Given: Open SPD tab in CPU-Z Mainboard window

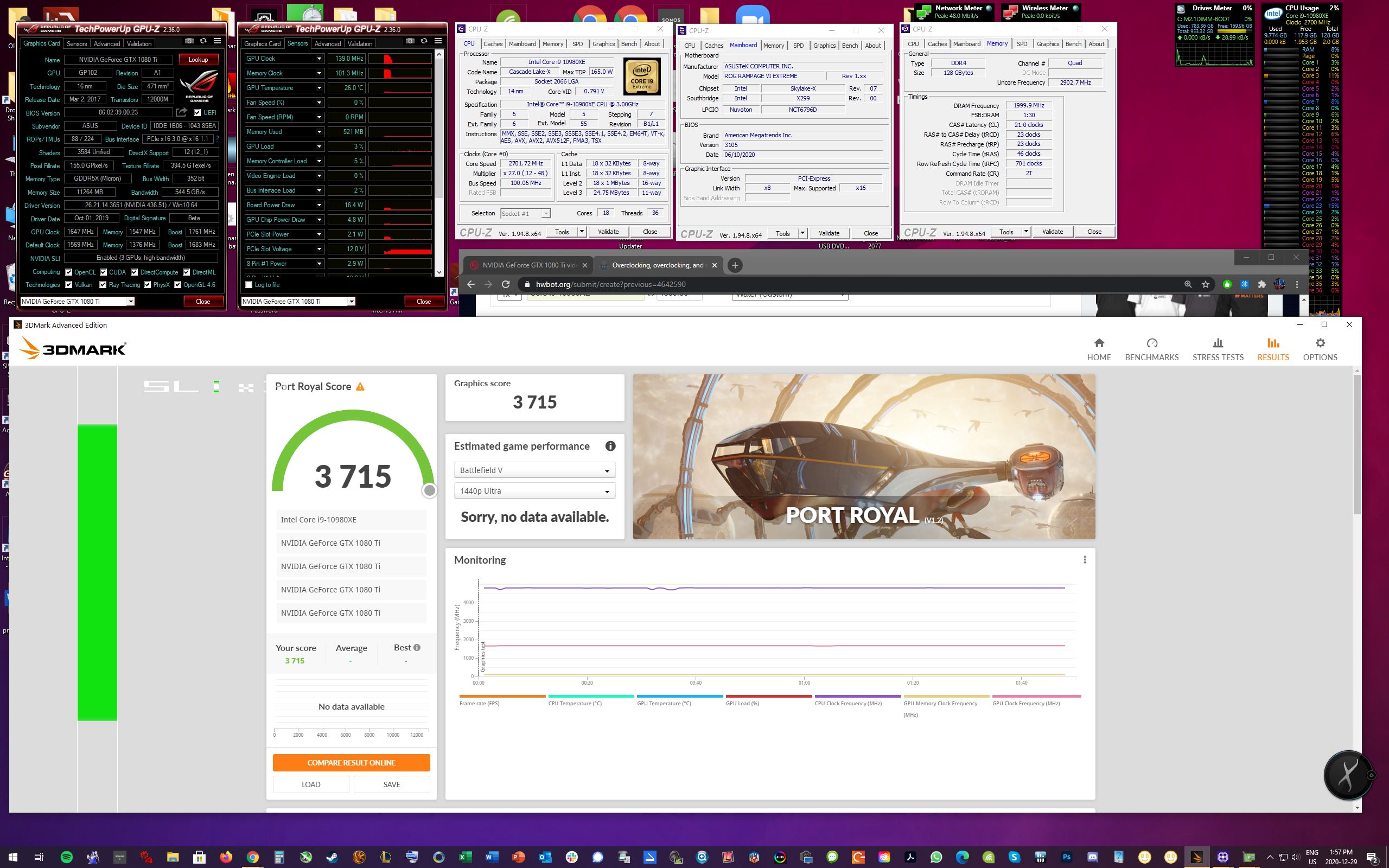Looking at the screenshot, I should point(798,46).
